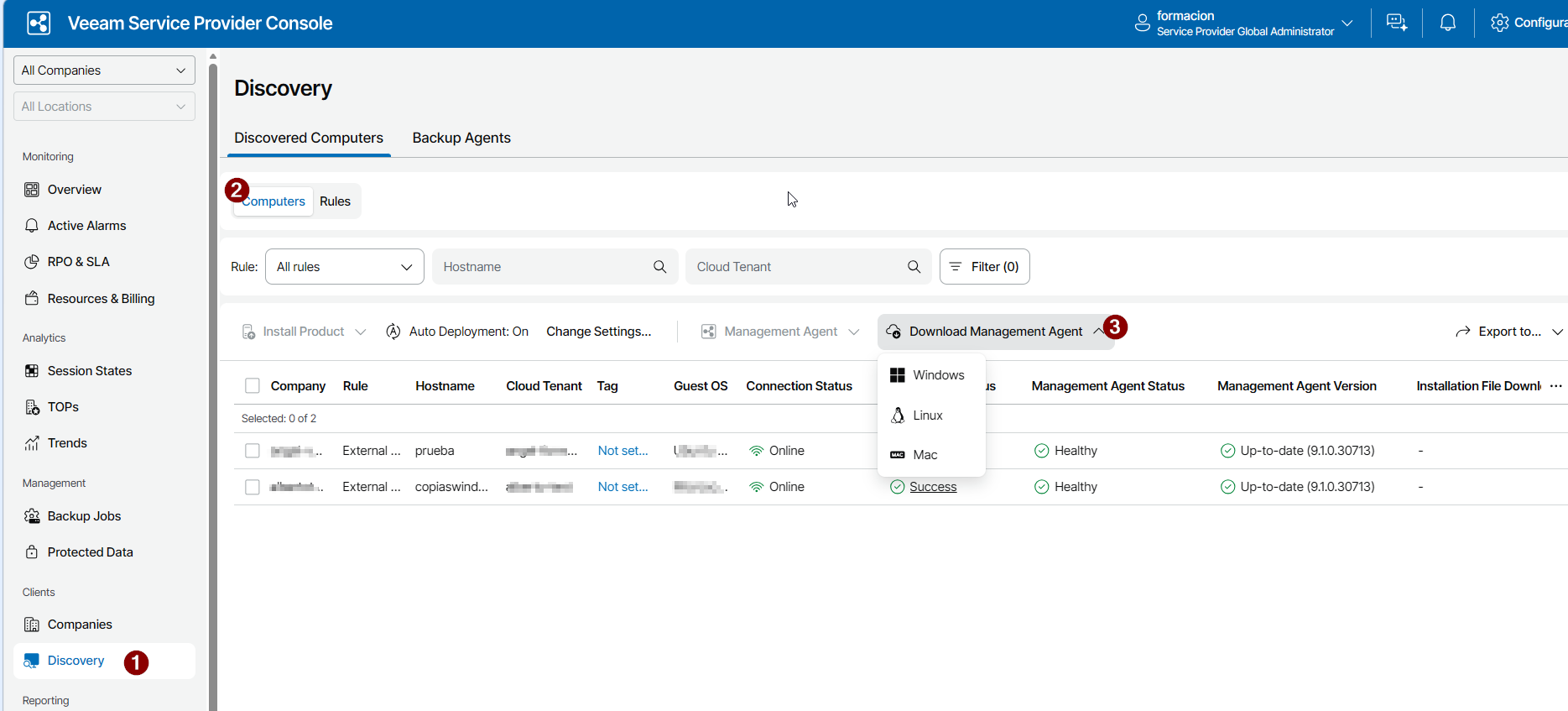Open the Configuration gear icon
Image resolution: width=1568 pixels, height=711 pixels.
[1499, 23]
